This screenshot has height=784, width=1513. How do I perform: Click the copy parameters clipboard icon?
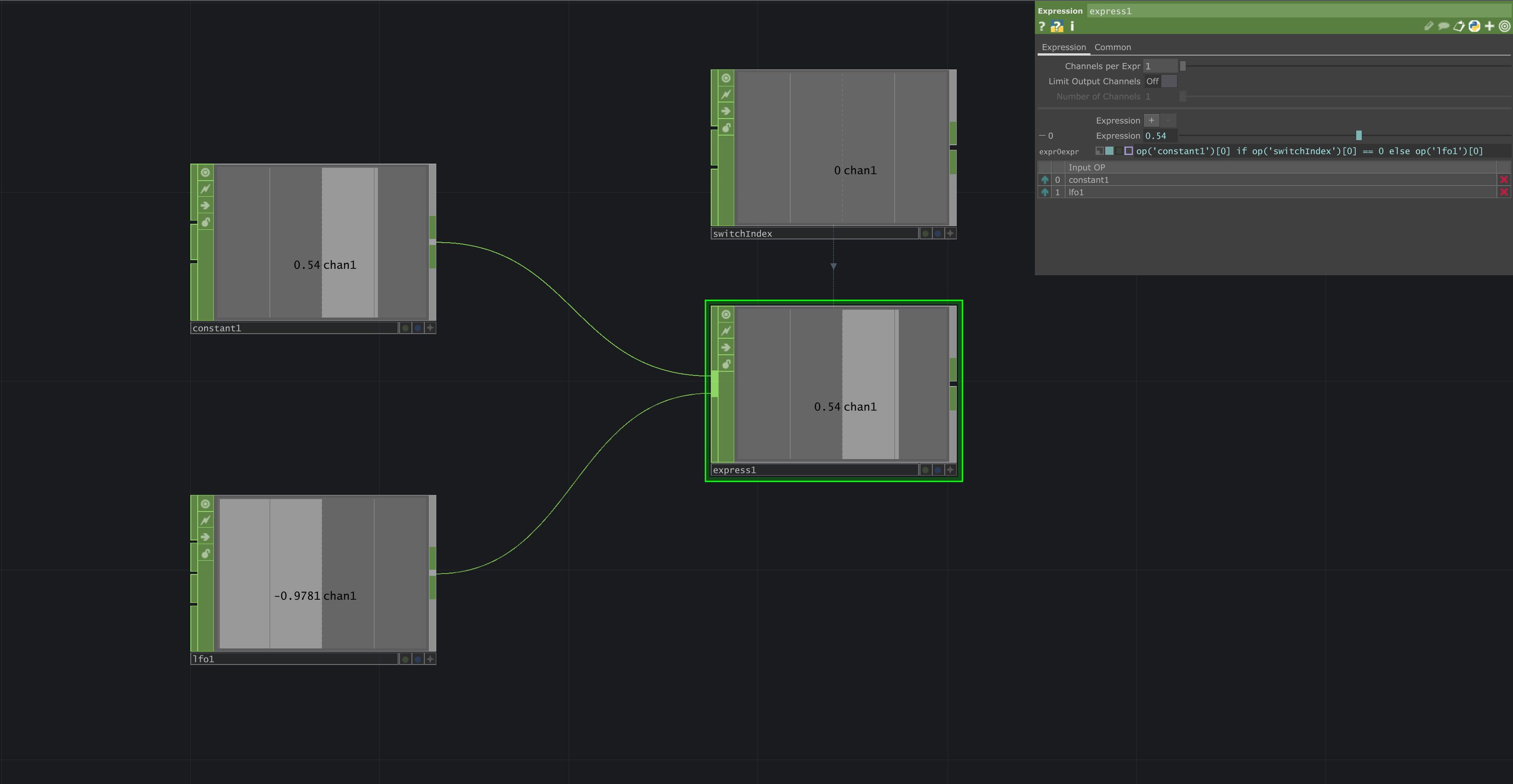coord(1459,27)
